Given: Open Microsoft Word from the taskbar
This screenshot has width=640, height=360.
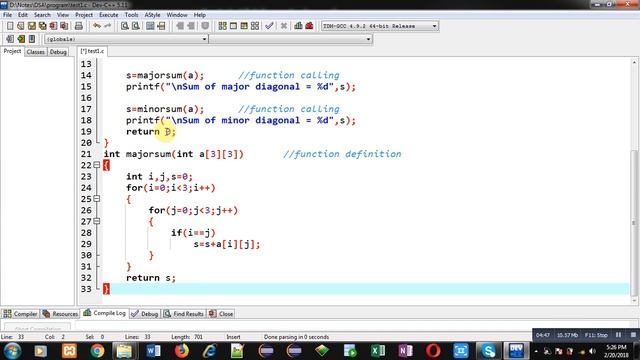Looking at the screenshot, I should [x=153, y=351].
